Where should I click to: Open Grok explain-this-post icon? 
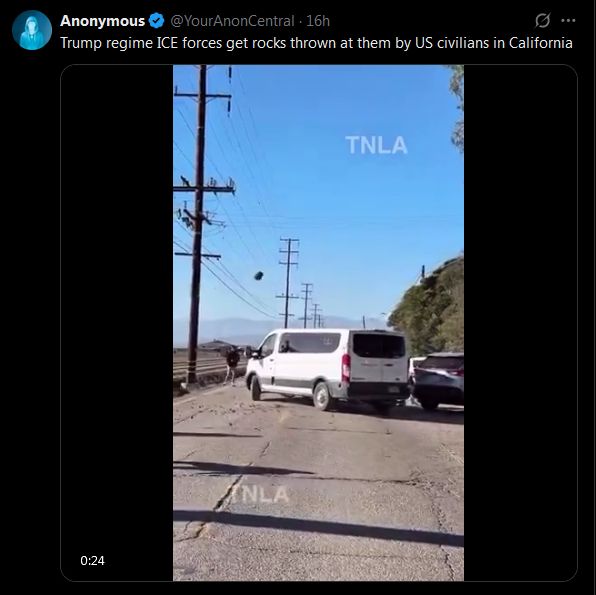[542, 21]
